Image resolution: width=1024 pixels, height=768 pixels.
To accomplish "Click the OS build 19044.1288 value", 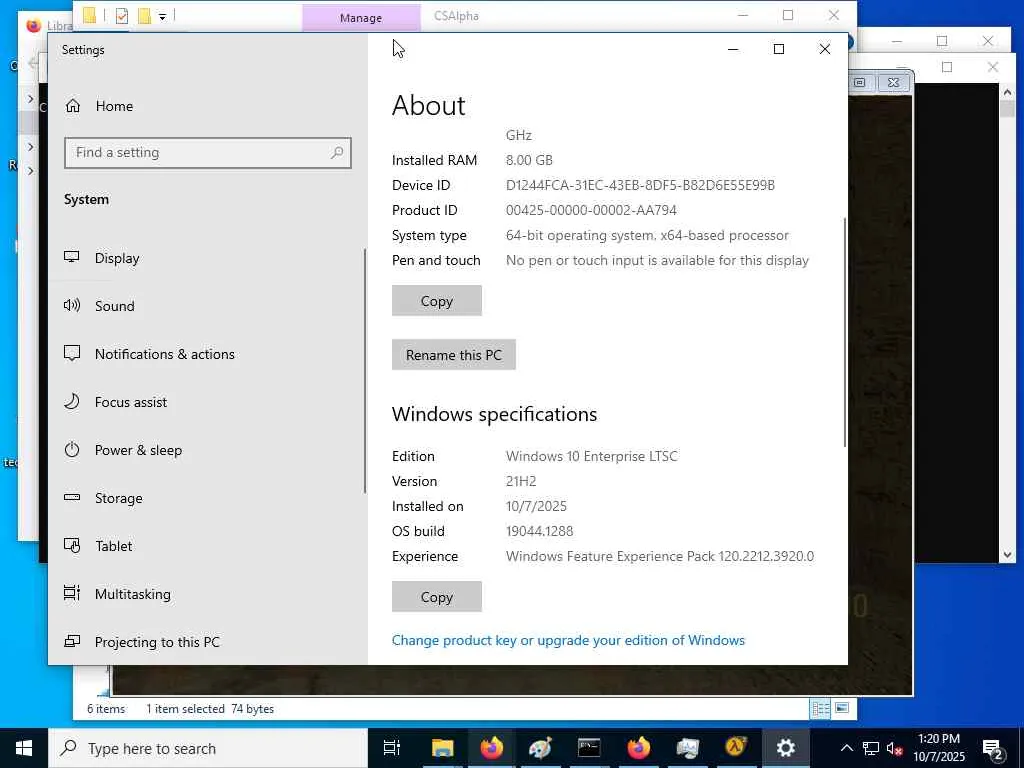I will (539, 531).
